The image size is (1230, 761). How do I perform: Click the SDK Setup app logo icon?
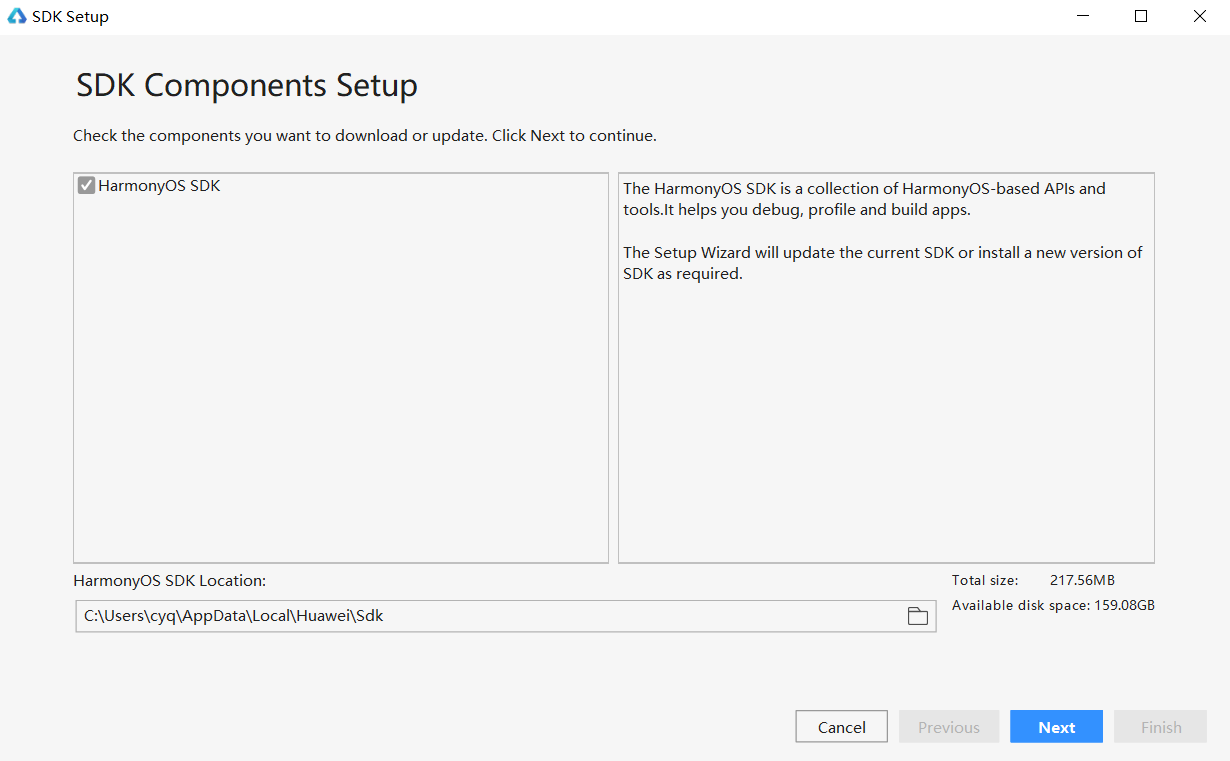17,16
